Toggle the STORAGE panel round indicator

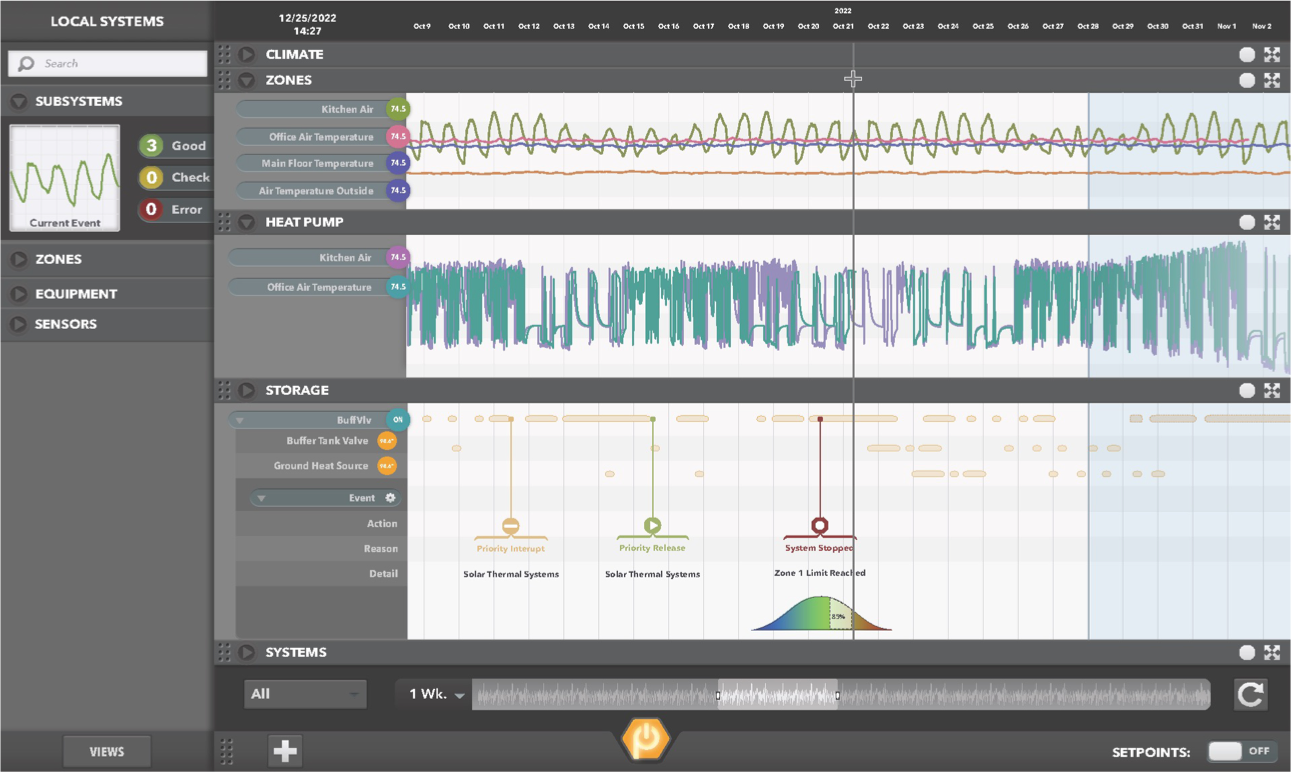(1247, 390)
